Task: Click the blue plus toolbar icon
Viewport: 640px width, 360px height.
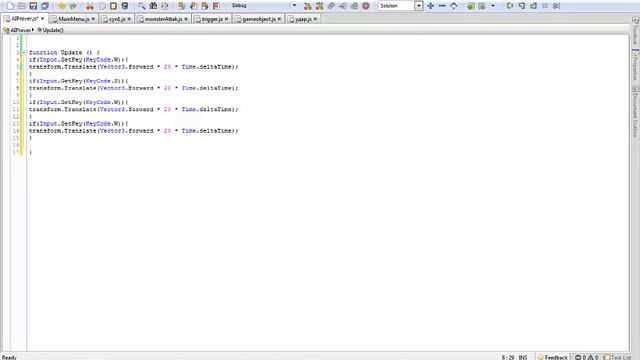Action: point(430,6)
